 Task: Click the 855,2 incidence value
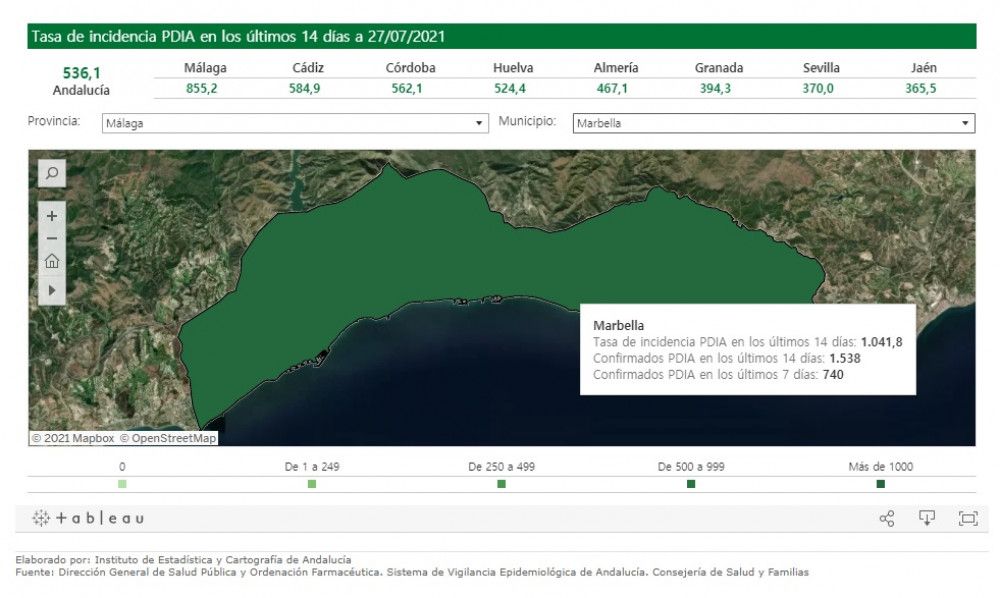pos(202,89)
